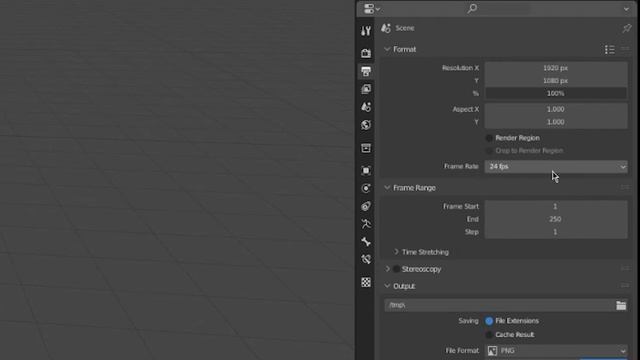Collapse the Format panel
The image size is (640, 360).
coord(387,49)
